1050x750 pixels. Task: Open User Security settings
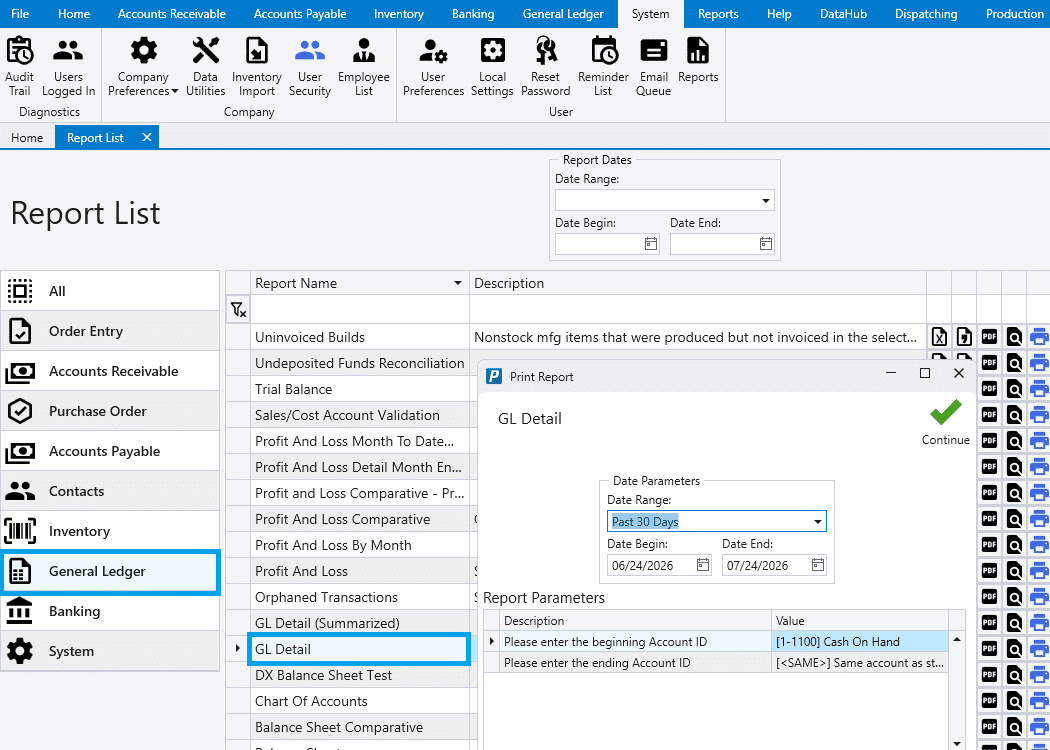coord(309,66)
